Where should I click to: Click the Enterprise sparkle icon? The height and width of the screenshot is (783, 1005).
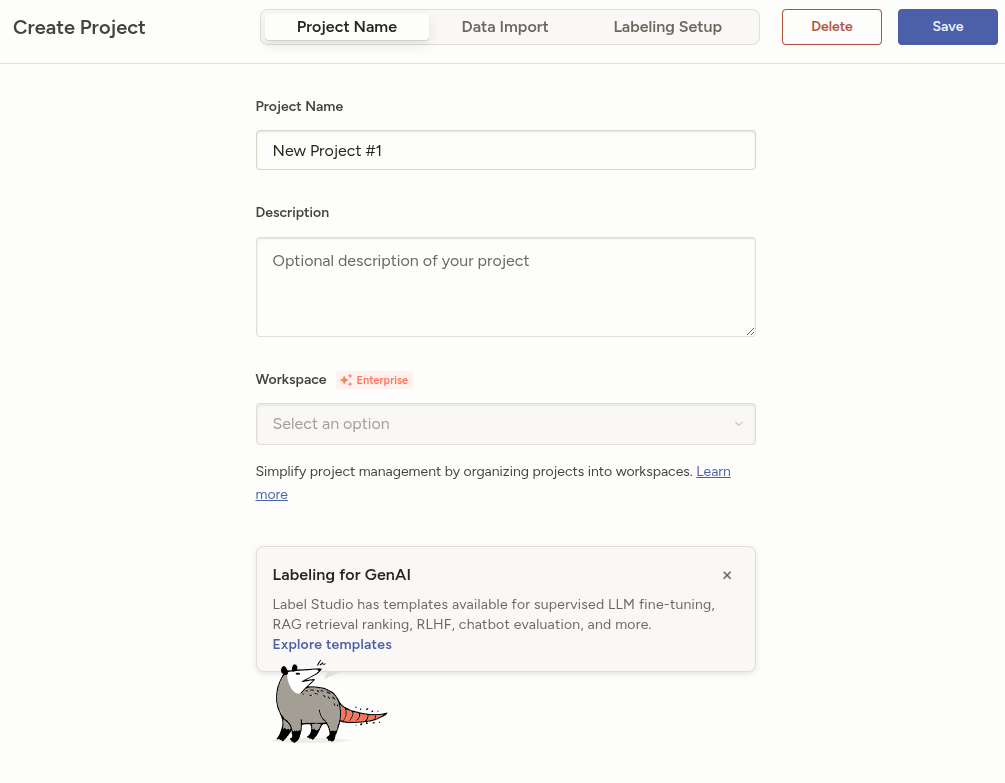(x=346, y=380)
